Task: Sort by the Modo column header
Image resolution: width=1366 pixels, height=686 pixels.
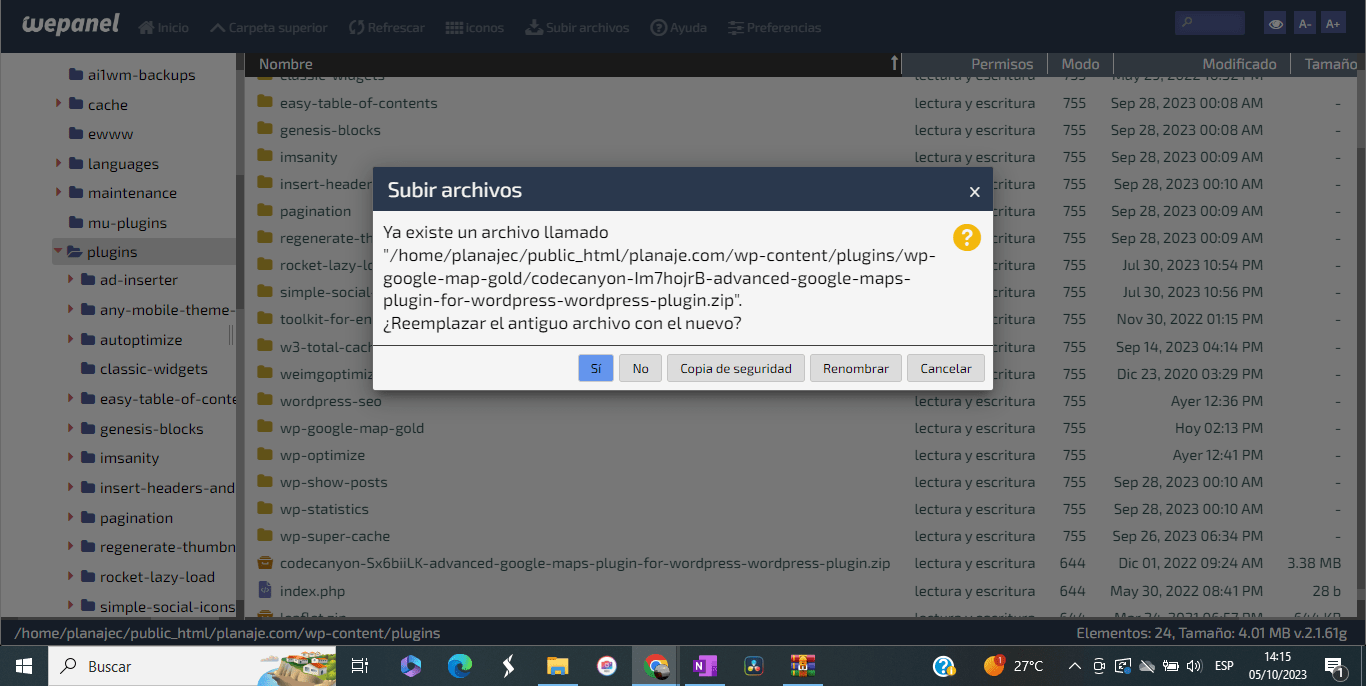Action: (x=1080, y=64)
